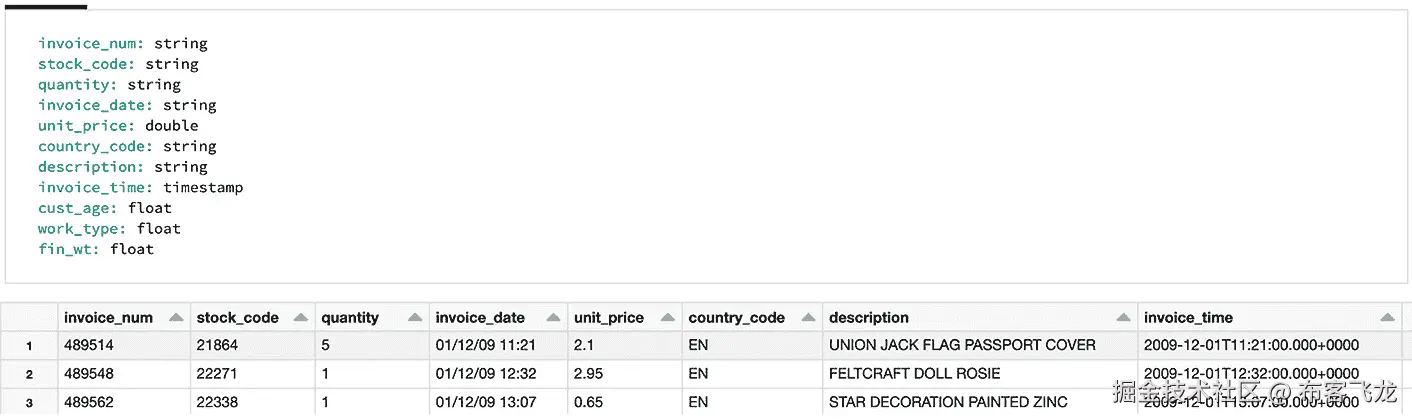Click the invoice_time timestamp schema line
The height and width of the screenshot is (420, 1412).
pyautogui.click(x=140, y=187)
